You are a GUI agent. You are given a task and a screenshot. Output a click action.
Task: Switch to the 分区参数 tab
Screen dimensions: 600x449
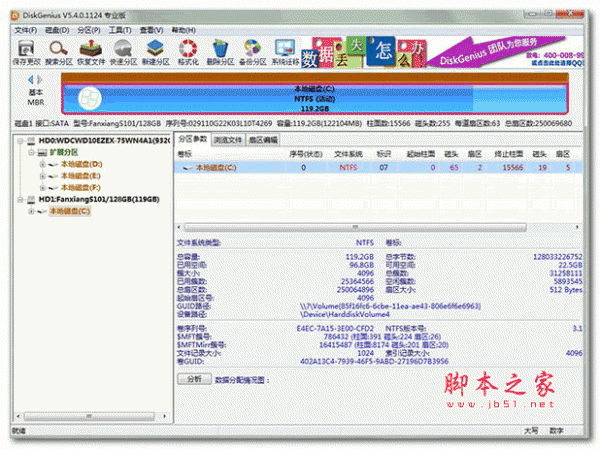point(192,139)
